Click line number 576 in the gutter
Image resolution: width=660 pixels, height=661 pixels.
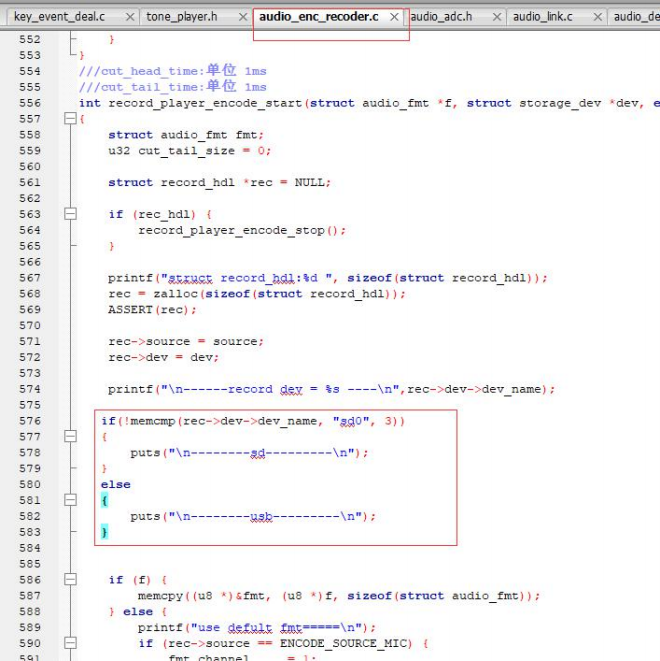(x=30, y=421)
